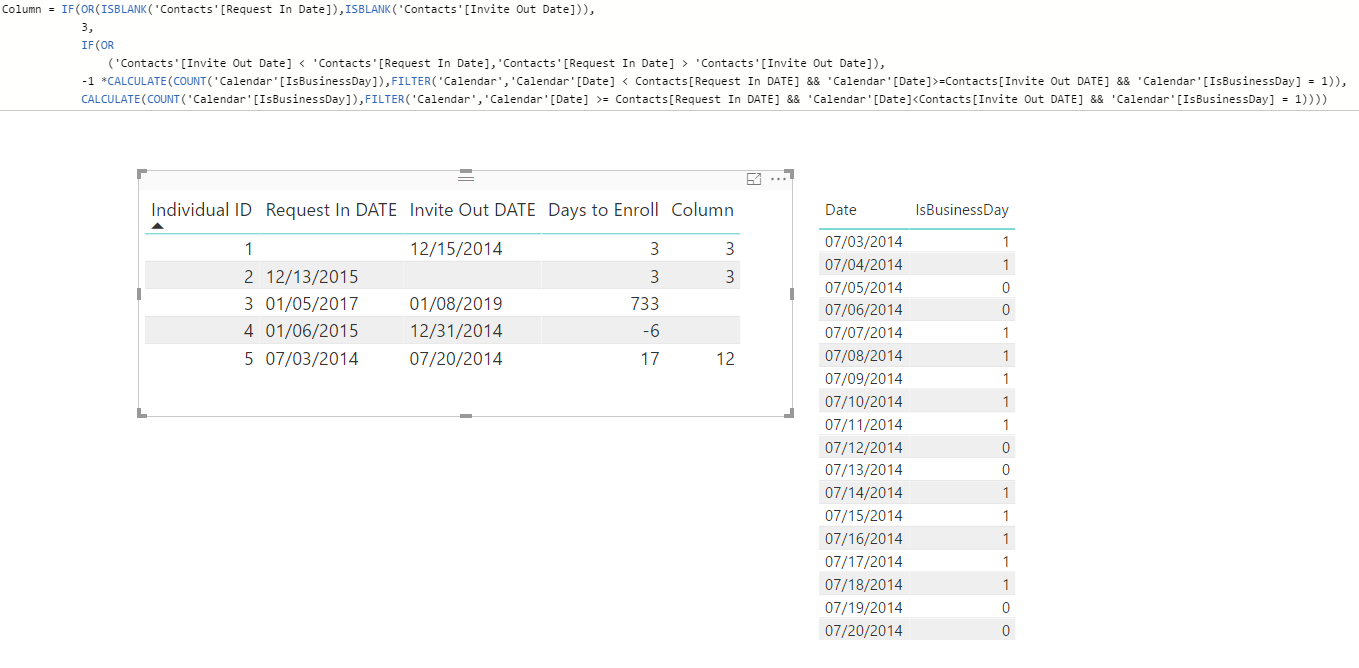Select IsBusinessDay value for 07/13/2014
The height and width of the screenshot is (668, 1359).
click(1005, 470)
